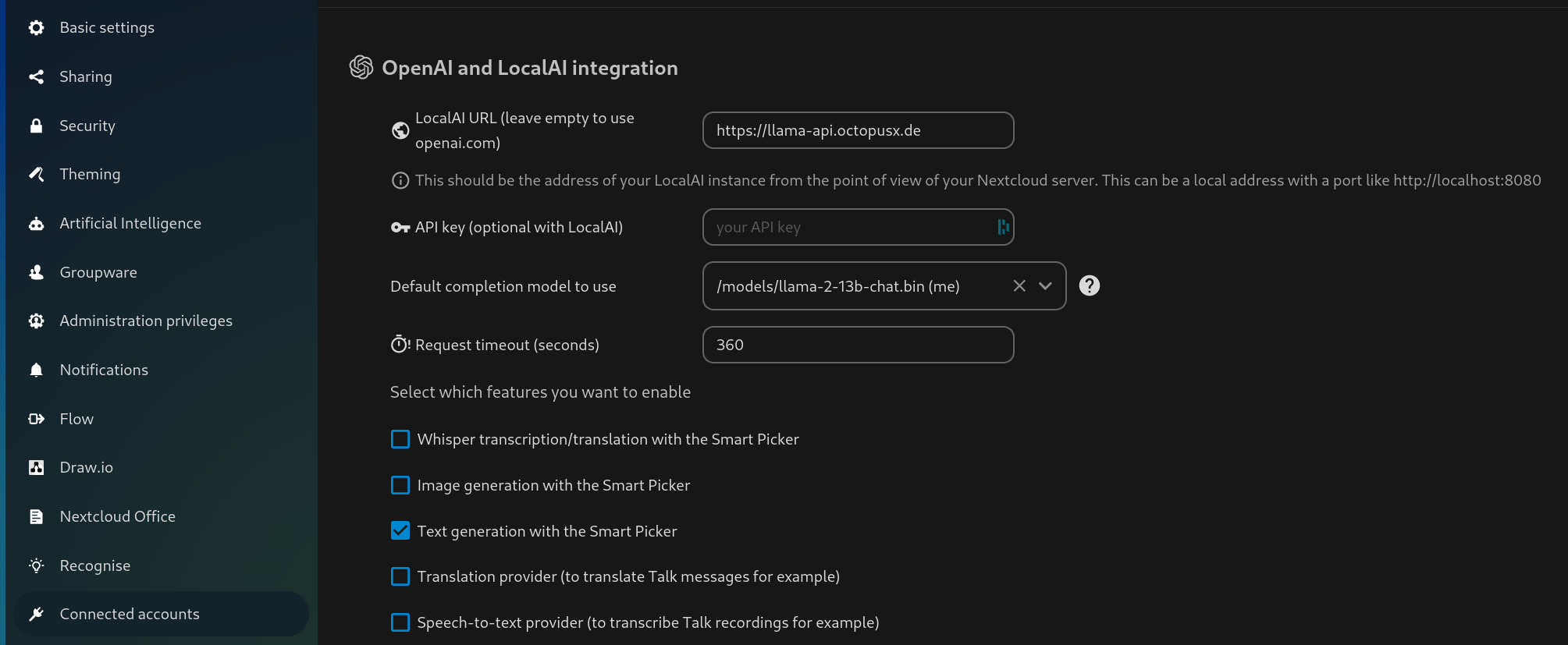This screenshot has width=1568, height=645.
Task: Focus the LocalAI URL input field
Action: pyautogui.click(x=859, y=130)
